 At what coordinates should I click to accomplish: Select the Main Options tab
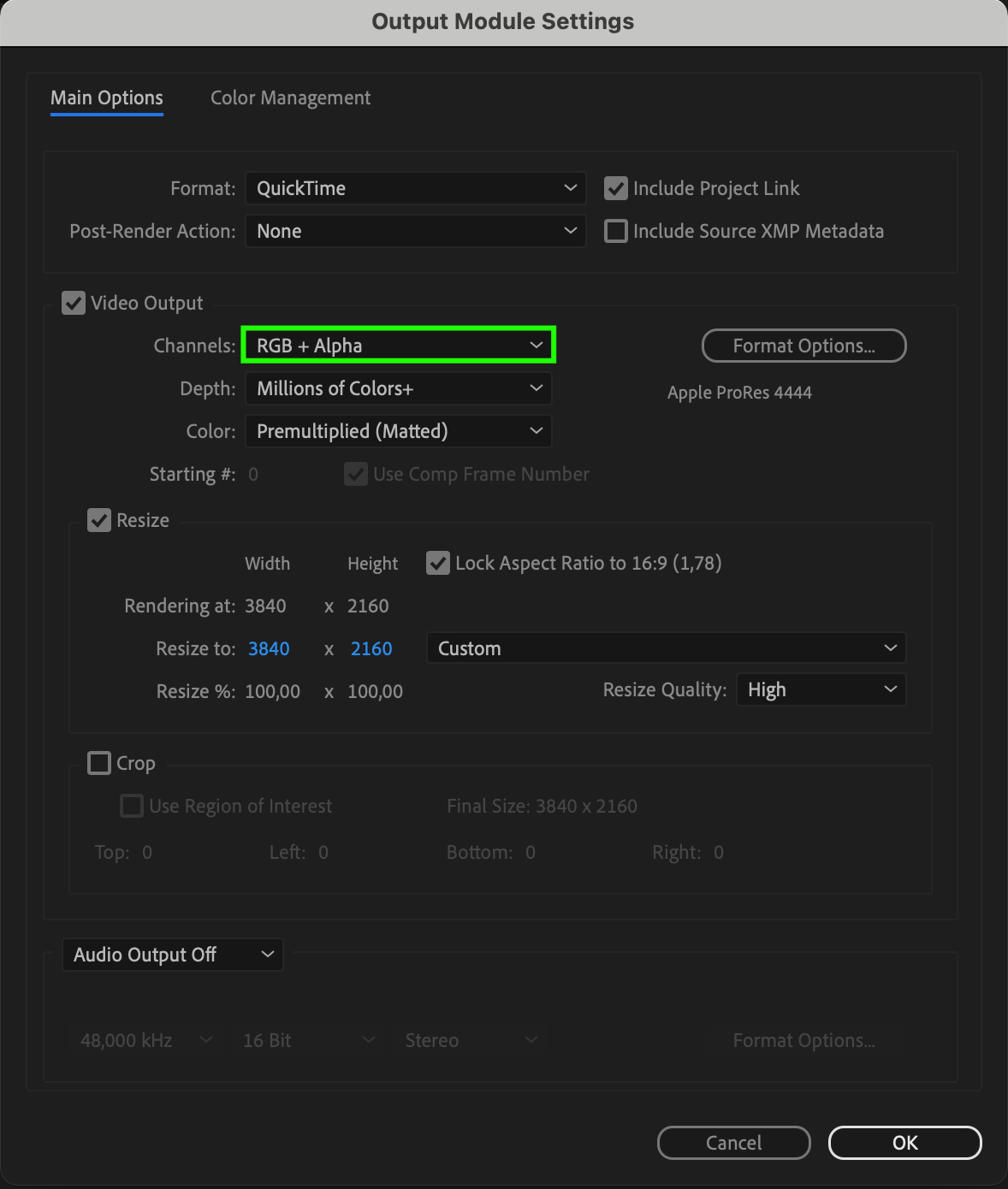click(107, 98)
